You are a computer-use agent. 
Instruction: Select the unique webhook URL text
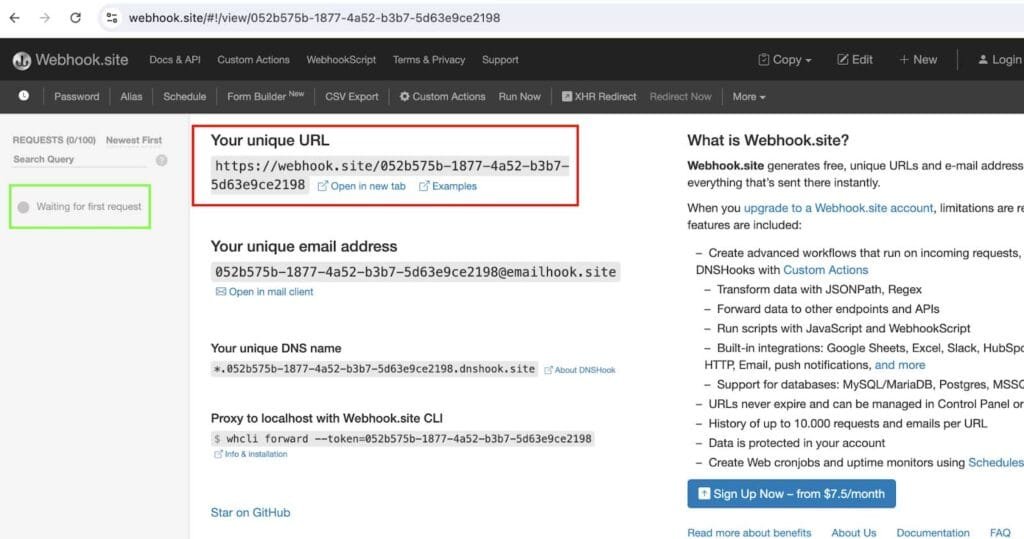tap(390, 175)
